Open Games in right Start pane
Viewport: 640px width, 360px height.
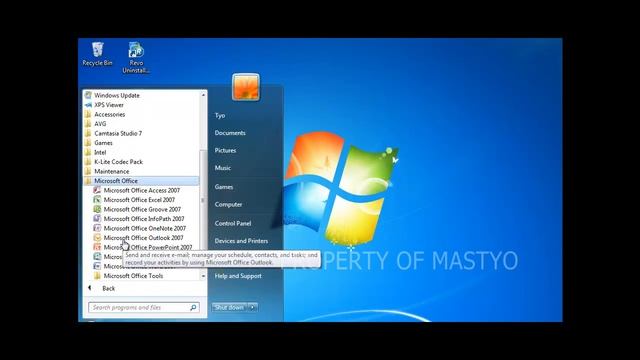pos(224,187)
